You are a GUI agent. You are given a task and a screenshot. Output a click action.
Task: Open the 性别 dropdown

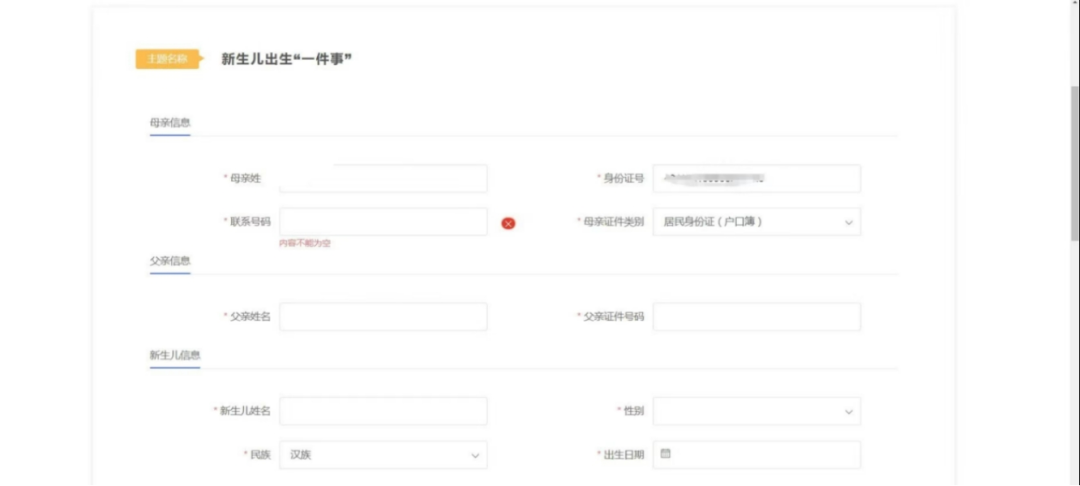[756, 411]
